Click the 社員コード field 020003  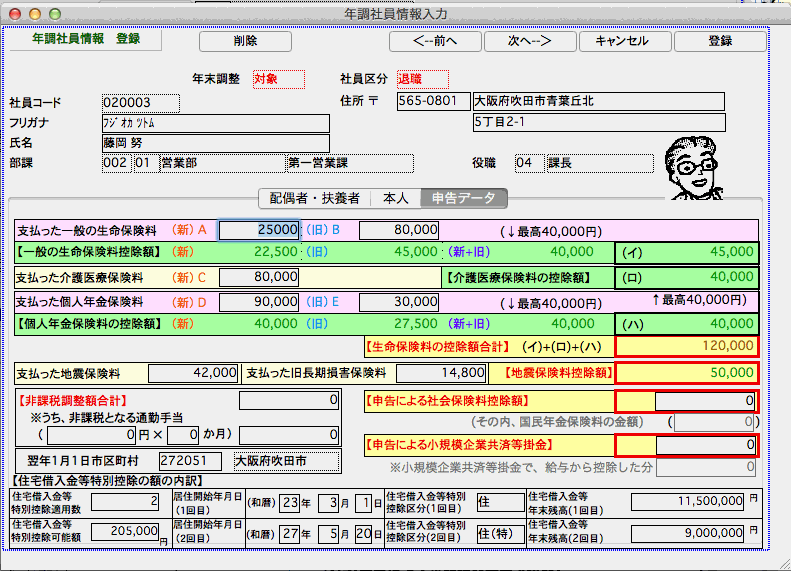[140, 102]
